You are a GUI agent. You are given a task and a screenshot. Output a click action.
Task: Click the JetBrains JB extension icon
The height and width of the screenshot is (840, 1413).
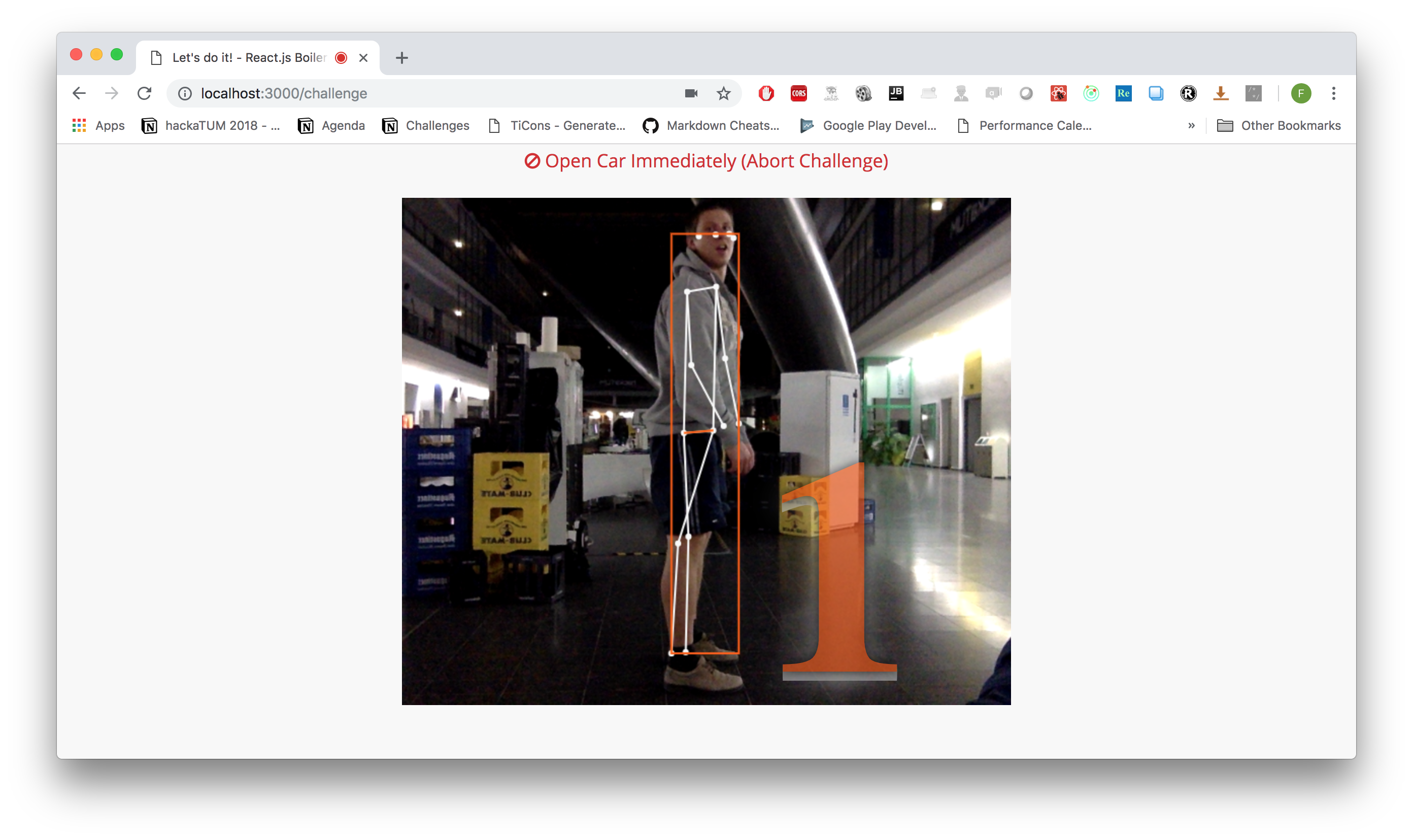[x=896, y=93]
